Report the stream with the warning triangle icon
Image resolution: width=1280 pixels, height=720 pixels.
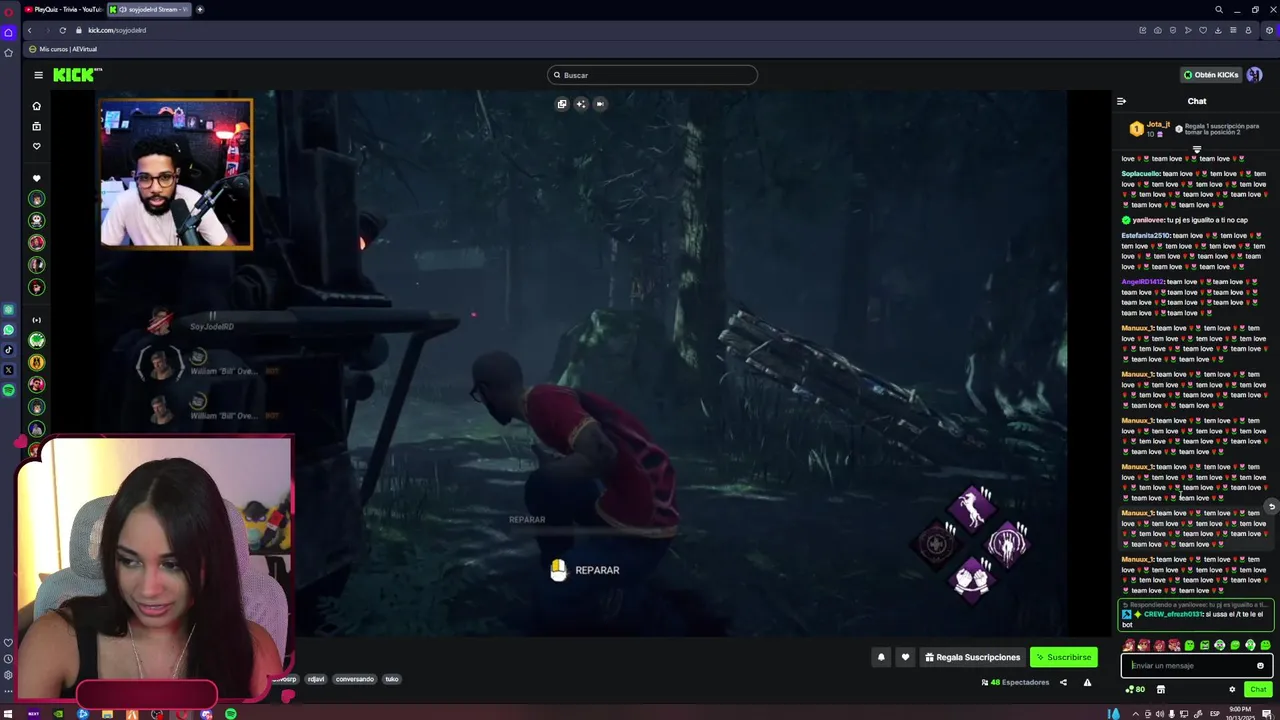coord(1087,682)
